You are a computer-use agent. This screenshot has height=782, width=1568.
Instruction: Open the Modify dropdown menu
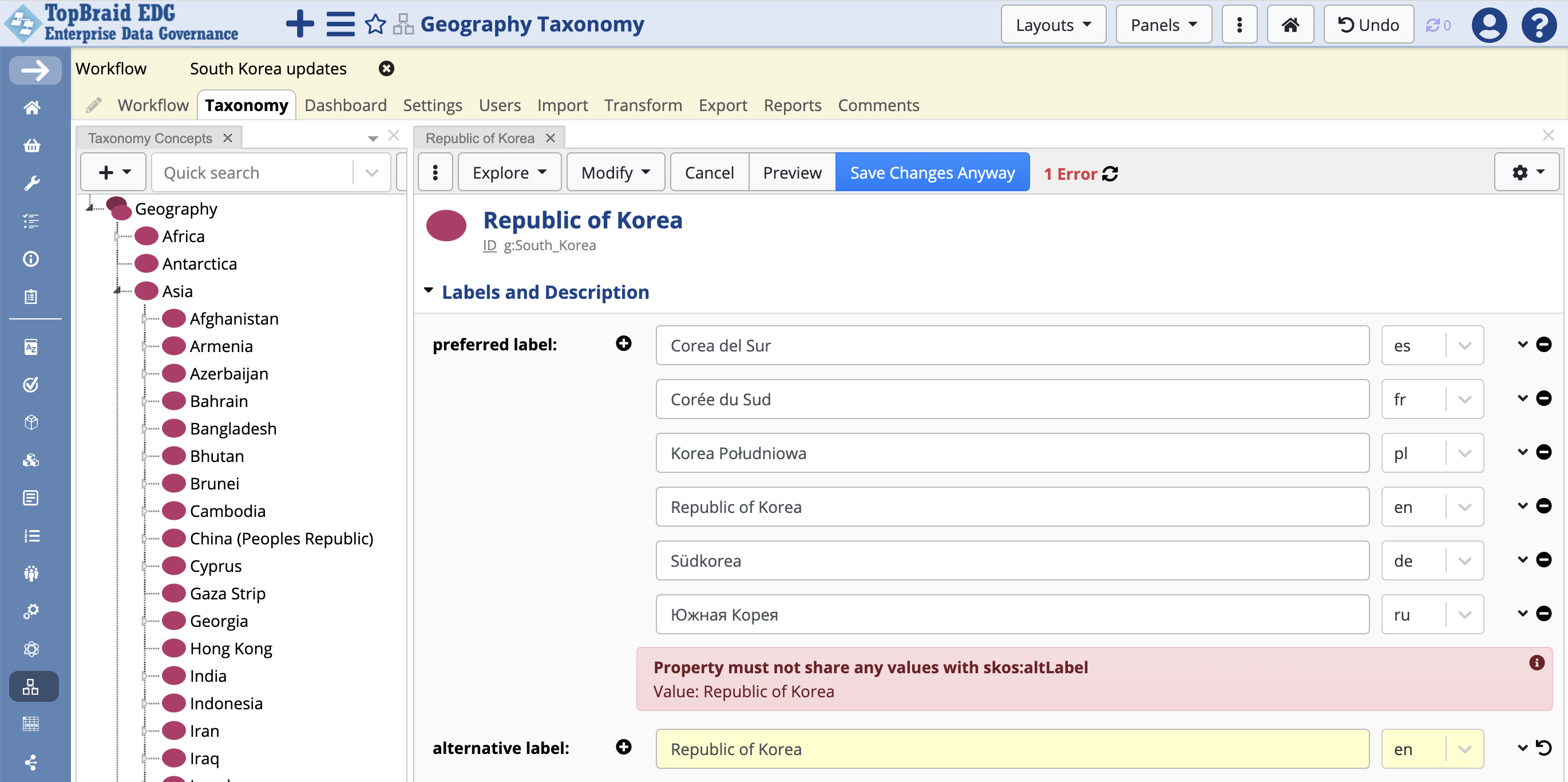[615, 172]
